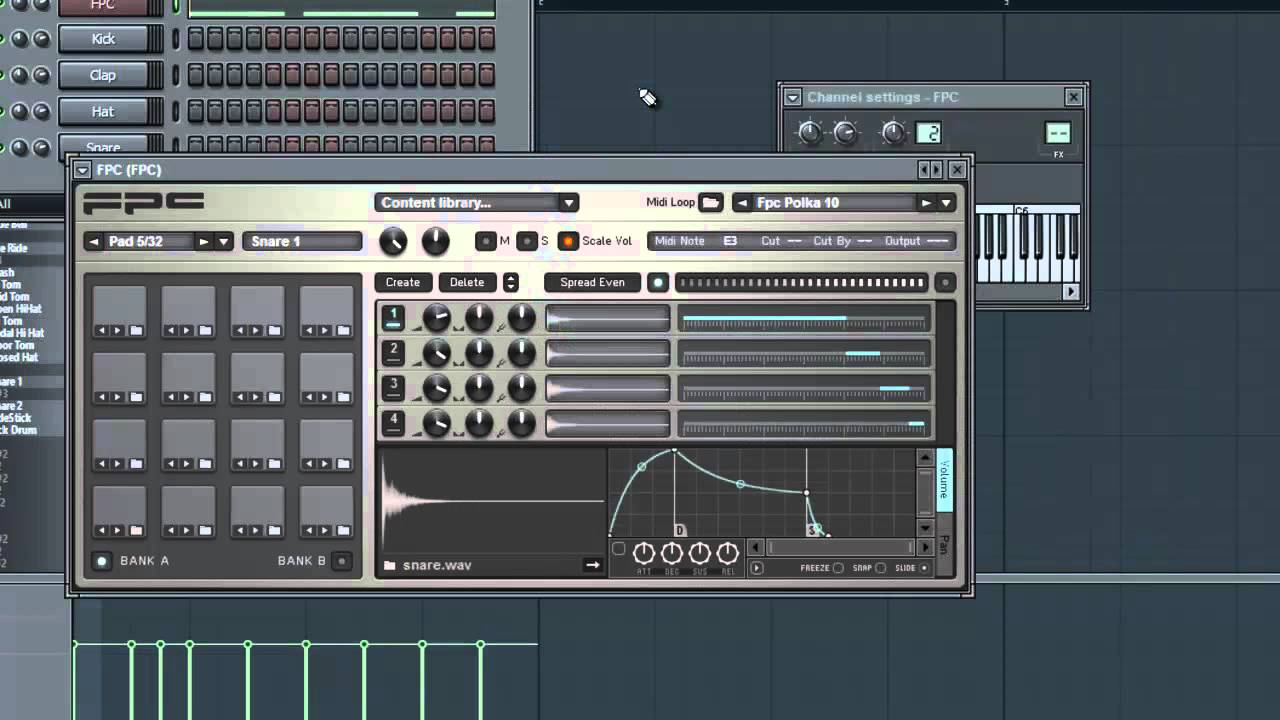
Task: Click the Midi Note keyboard icon
Action: tap(730, 241)
